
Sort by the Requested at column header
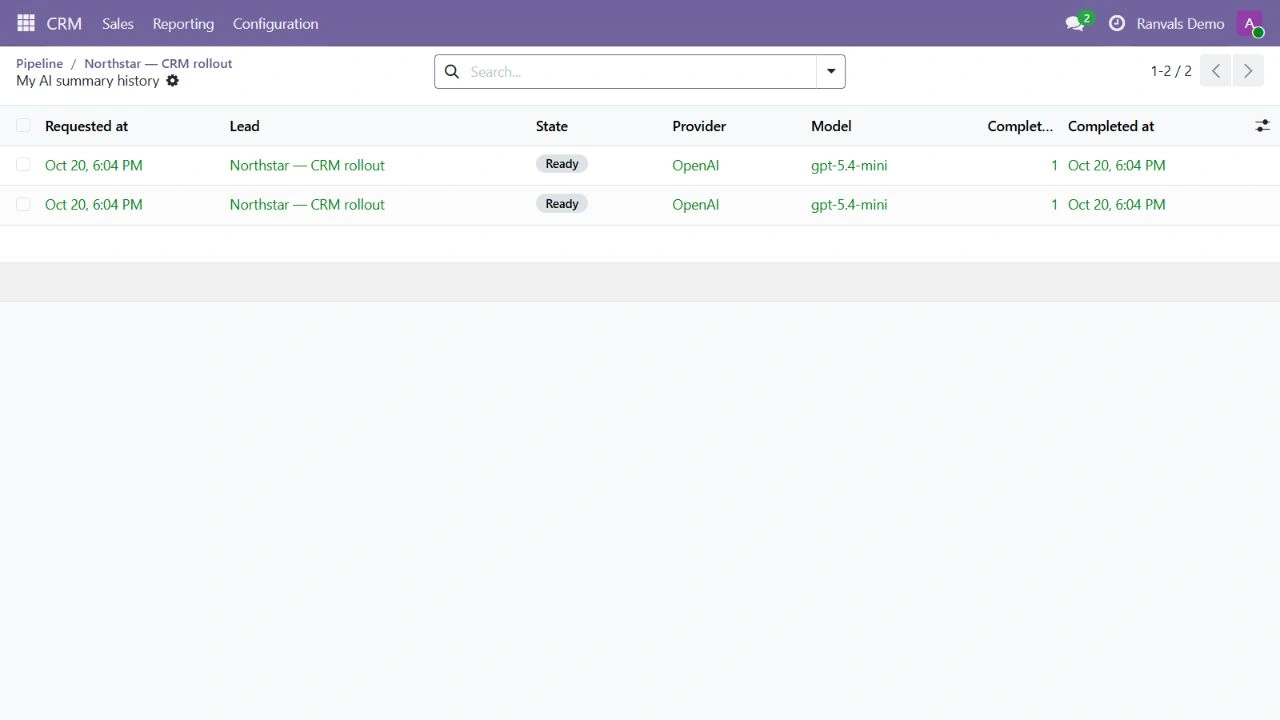[86, 126]
